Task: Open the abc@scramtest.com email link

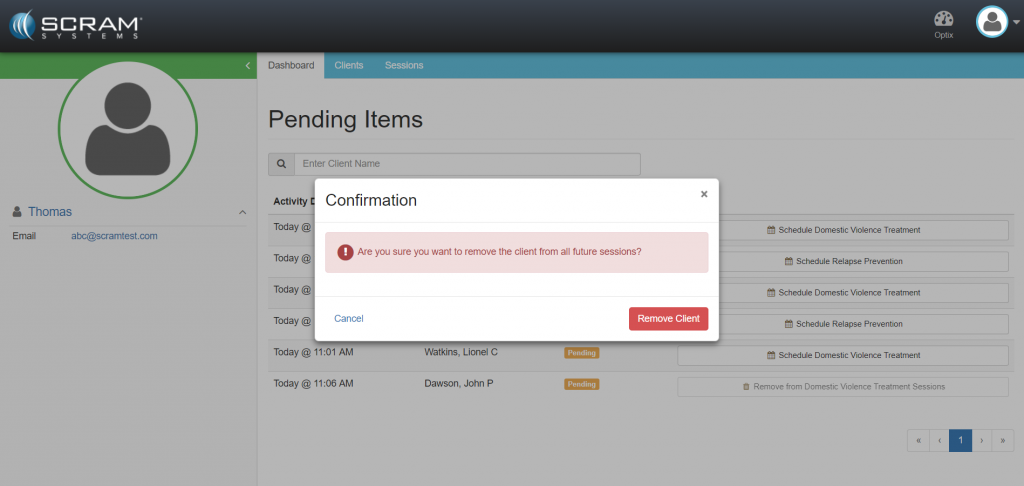Action: (114, 236)
